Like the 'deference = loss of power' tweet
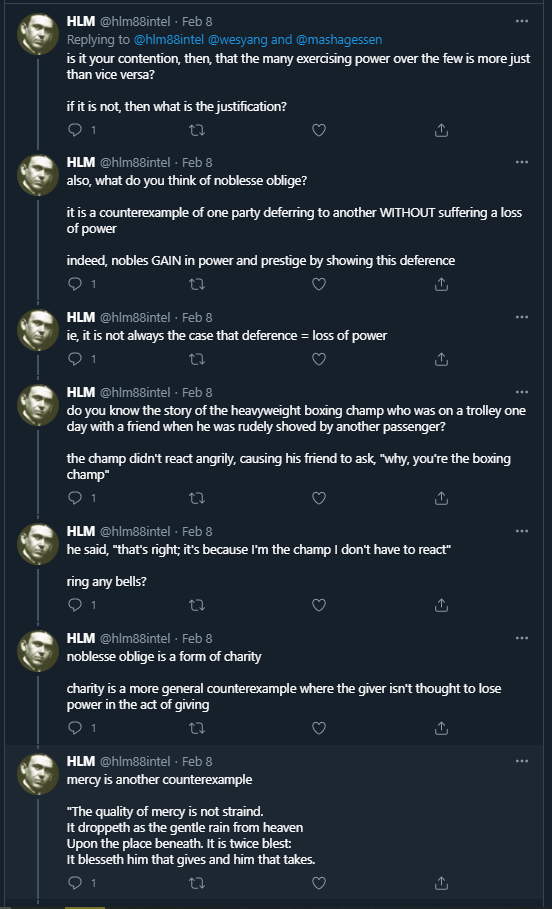The height and width of the screenshot is (909, 552). tap(319, 359)
